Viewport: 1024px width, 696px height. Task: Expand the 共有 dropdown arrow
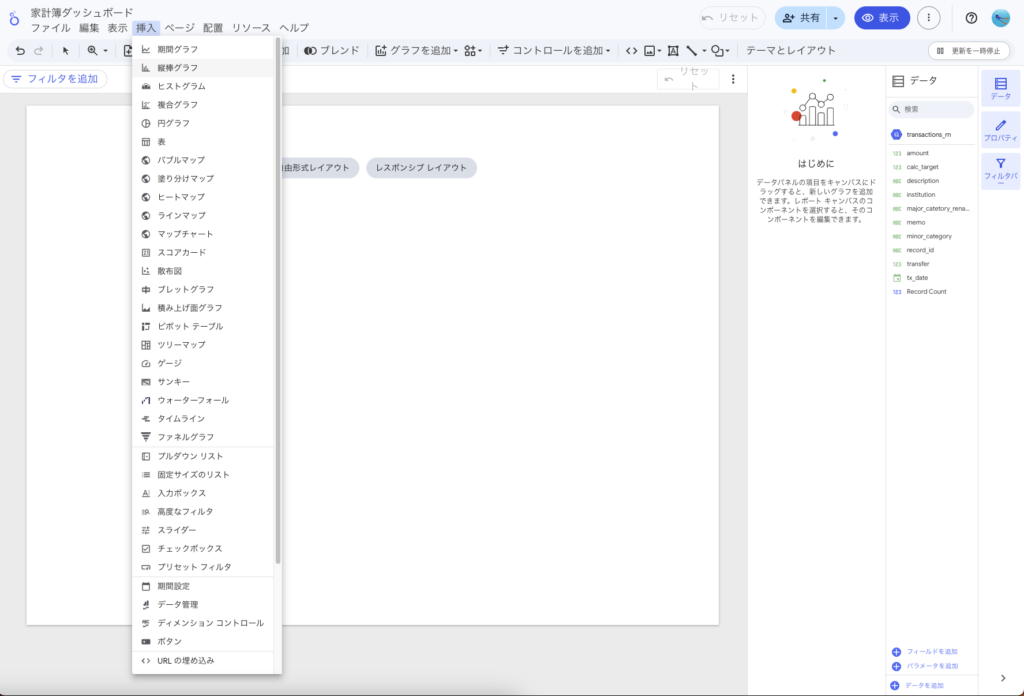[835, 18]
